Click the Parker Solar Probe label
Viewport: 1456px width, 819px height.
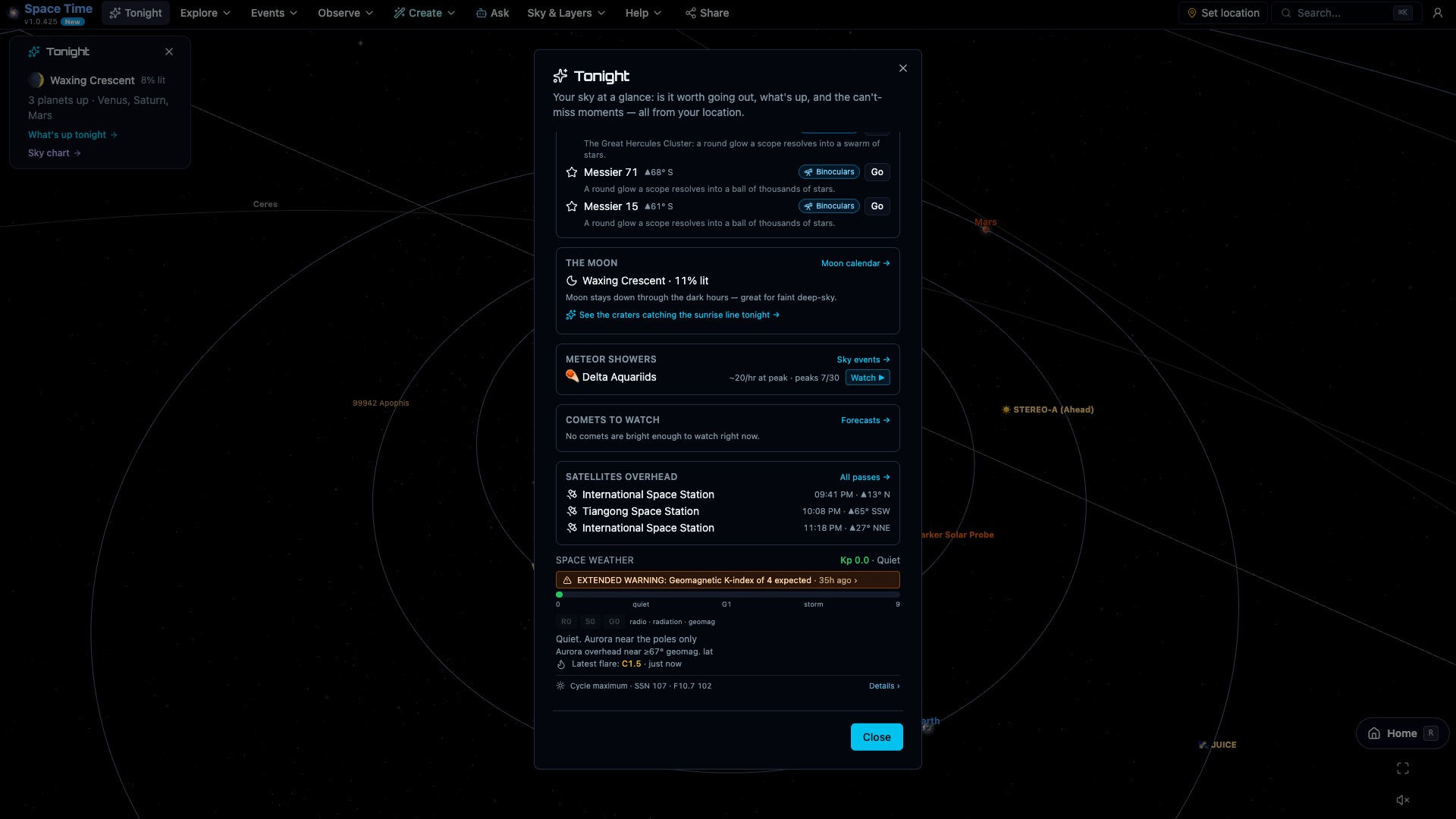(958, 535)
